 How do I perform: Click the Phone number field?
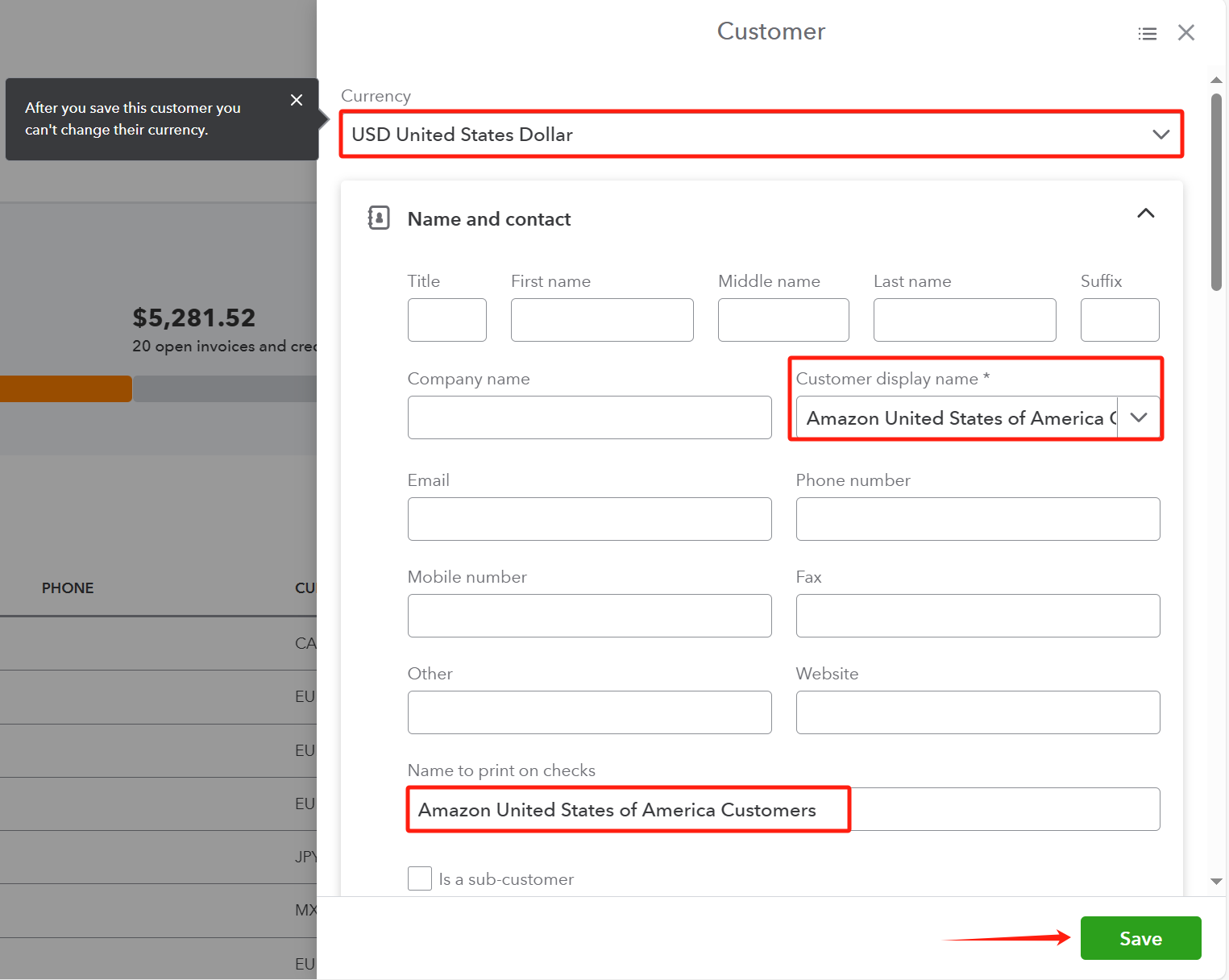(978, 519)
